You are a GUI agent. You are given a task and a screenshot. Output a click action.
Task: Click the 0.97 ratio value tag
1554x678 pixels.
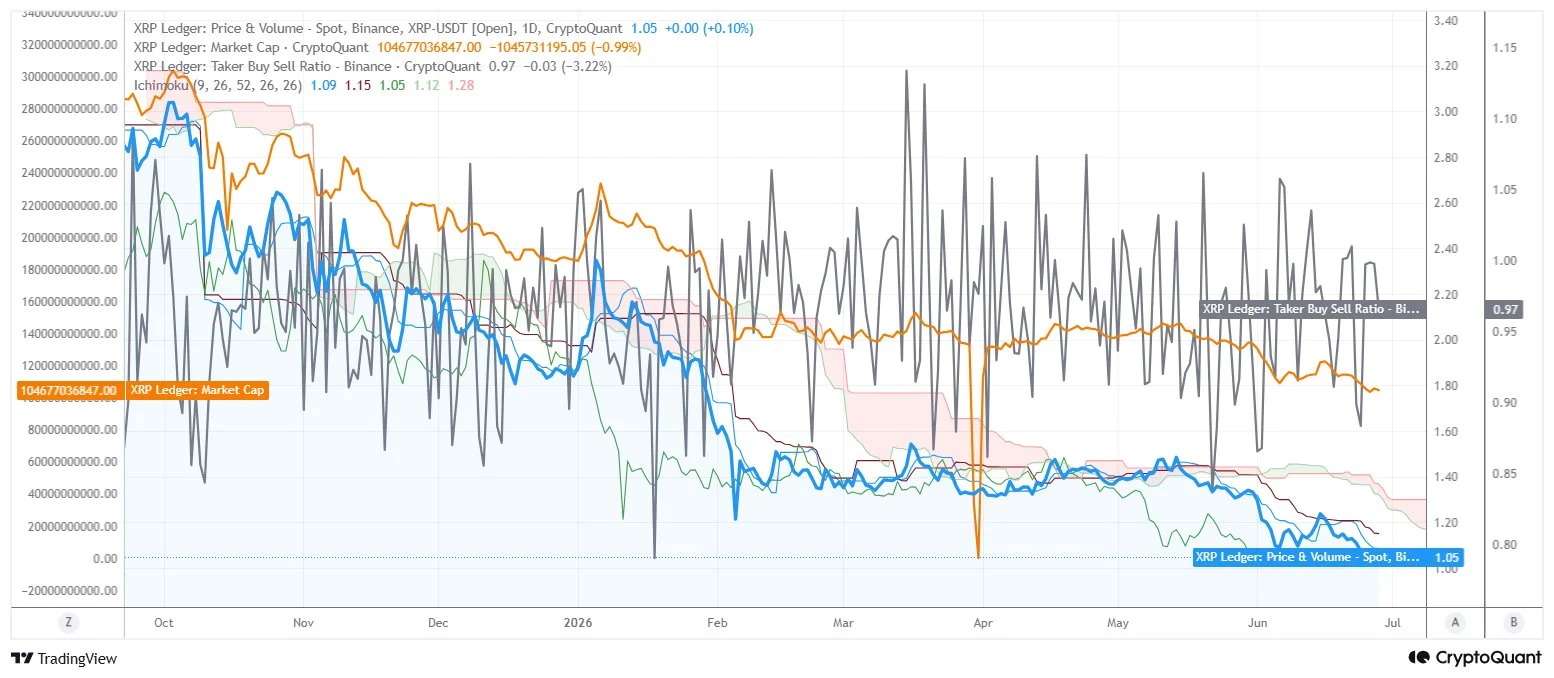coord(1506,310)
